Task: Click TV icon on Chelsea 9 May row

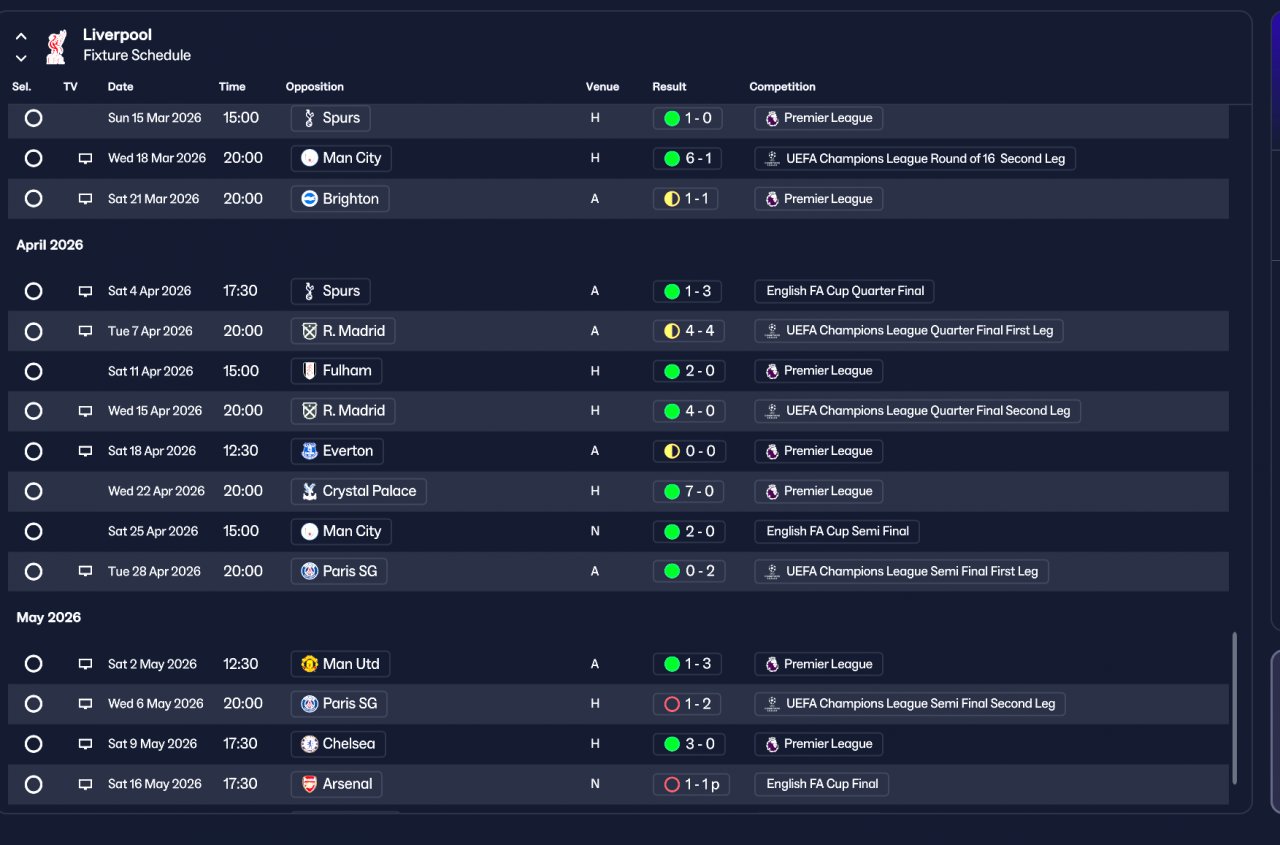Action: (x=85, y=744)
